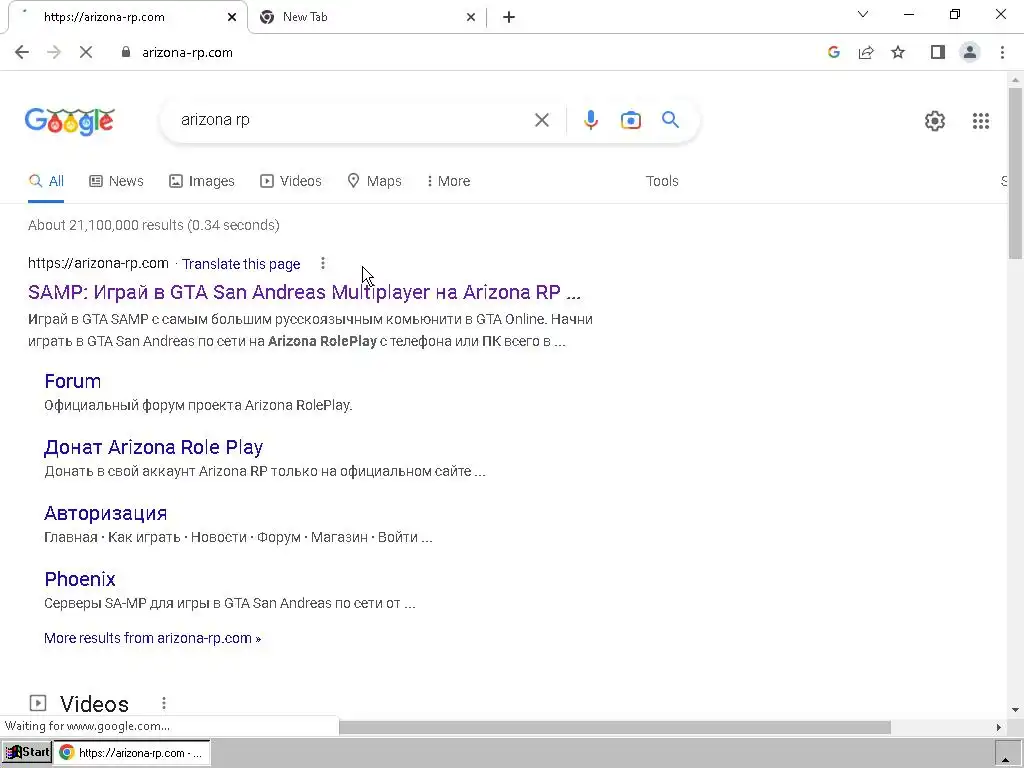Share this page via share icon

tap(866, 52)
